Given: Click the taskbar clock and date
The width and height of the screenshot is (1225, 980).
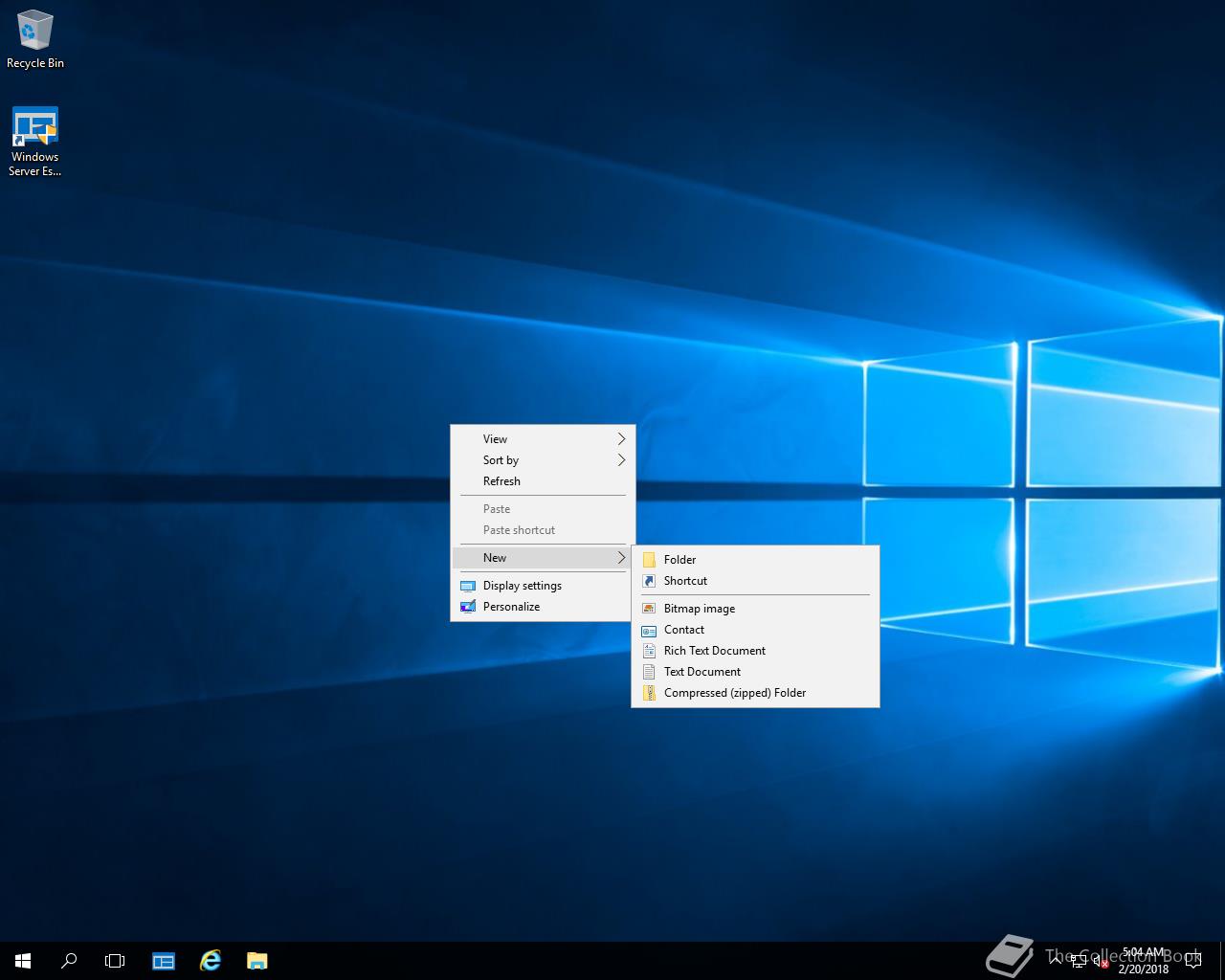Looking at the screenshot, I should pos(1144,961).
